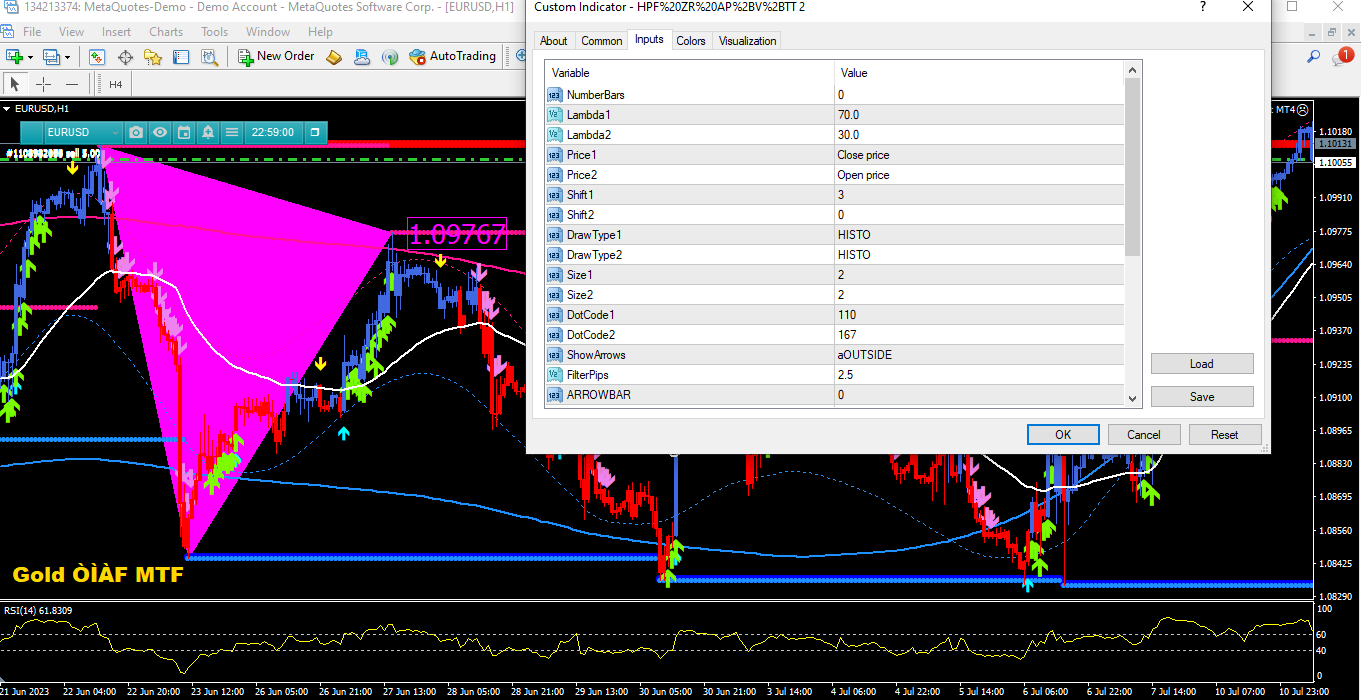Select the Lambda1 value 70.0 cell

(x=979, y=115)
